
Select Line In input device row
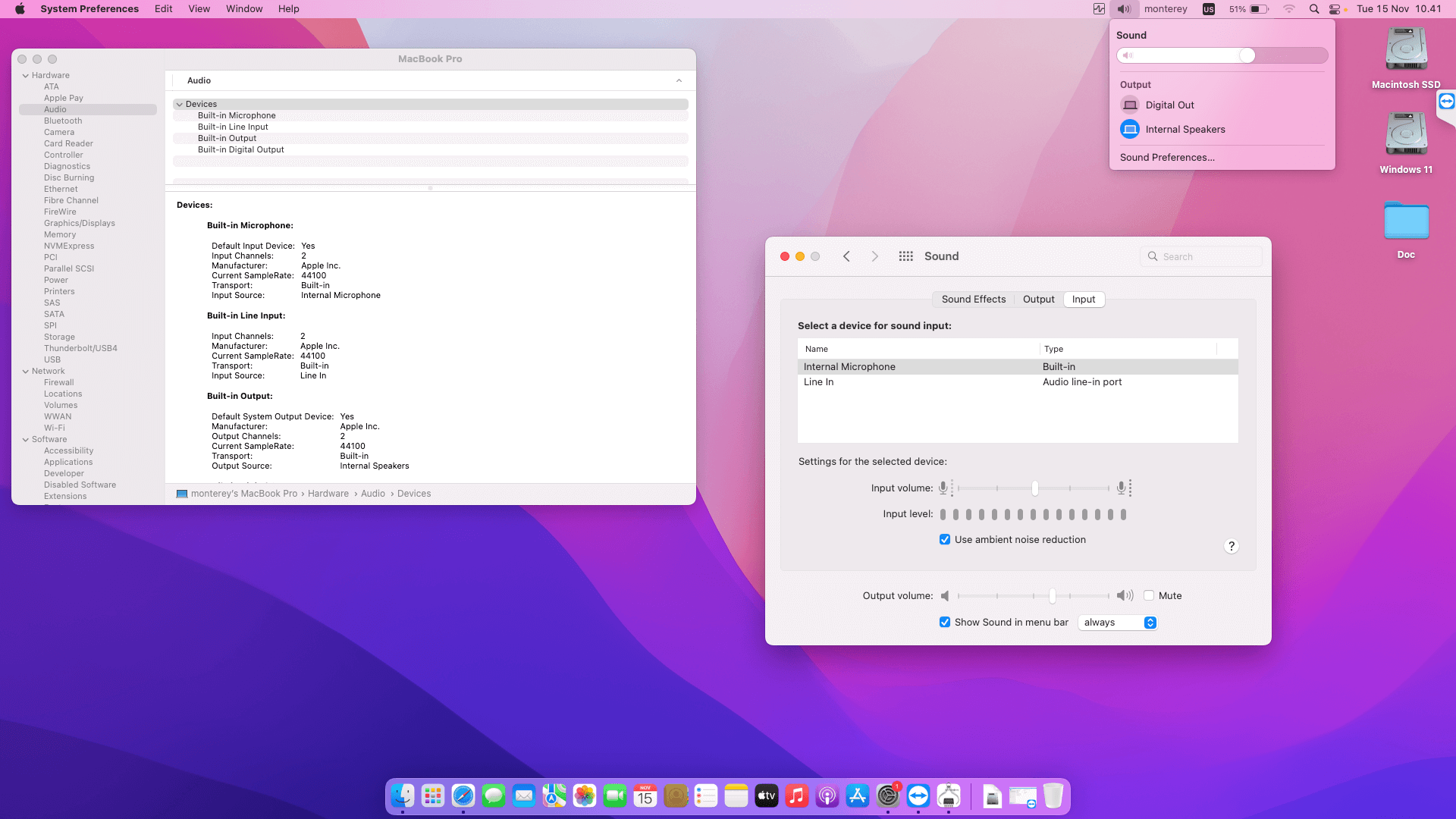click(x=1018, y=382)
